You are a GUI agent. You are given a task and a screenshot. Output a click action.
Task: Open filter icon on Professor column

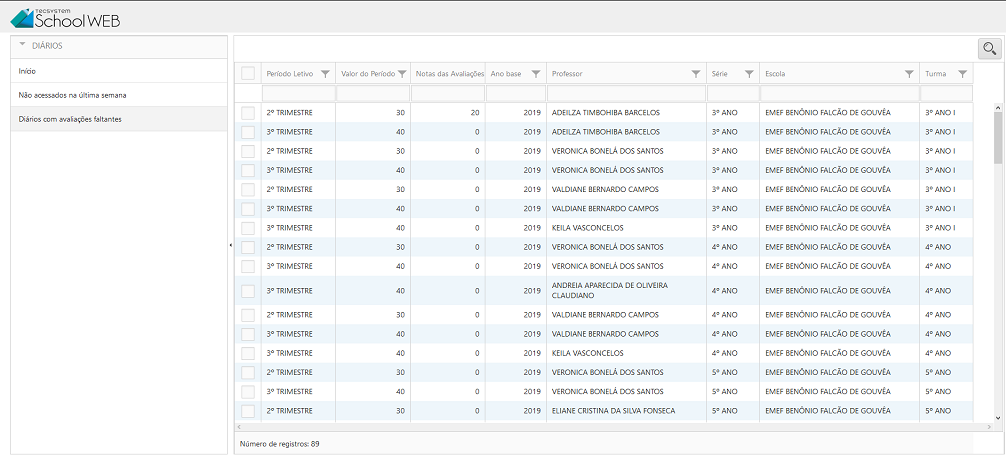click(696, 74)
